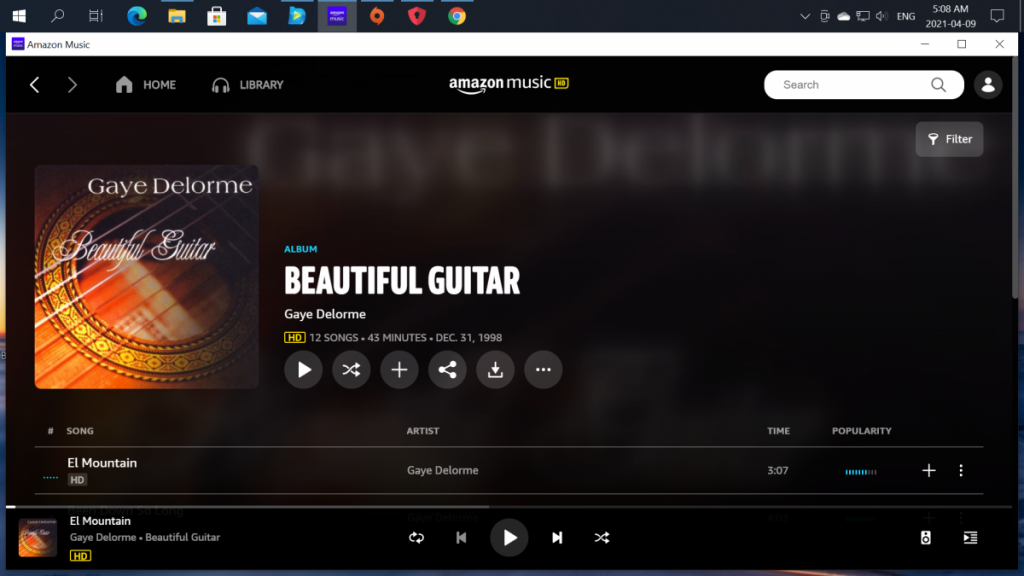Open Microsoft Store from the taskbar
The width and height of the screenshot is (1024, 576).
(217, 16)
